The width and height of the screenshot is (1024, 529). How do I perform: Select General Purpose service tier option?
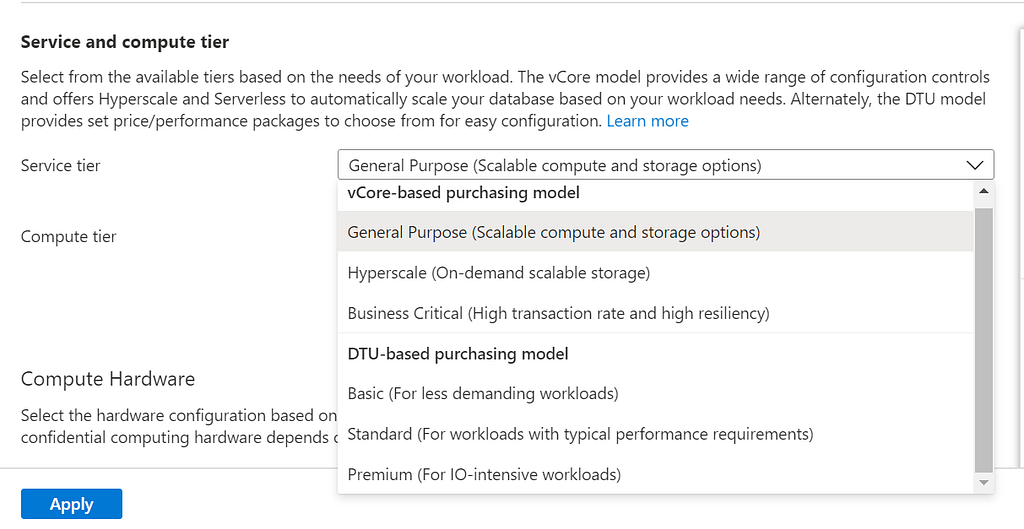coord(655,232)
